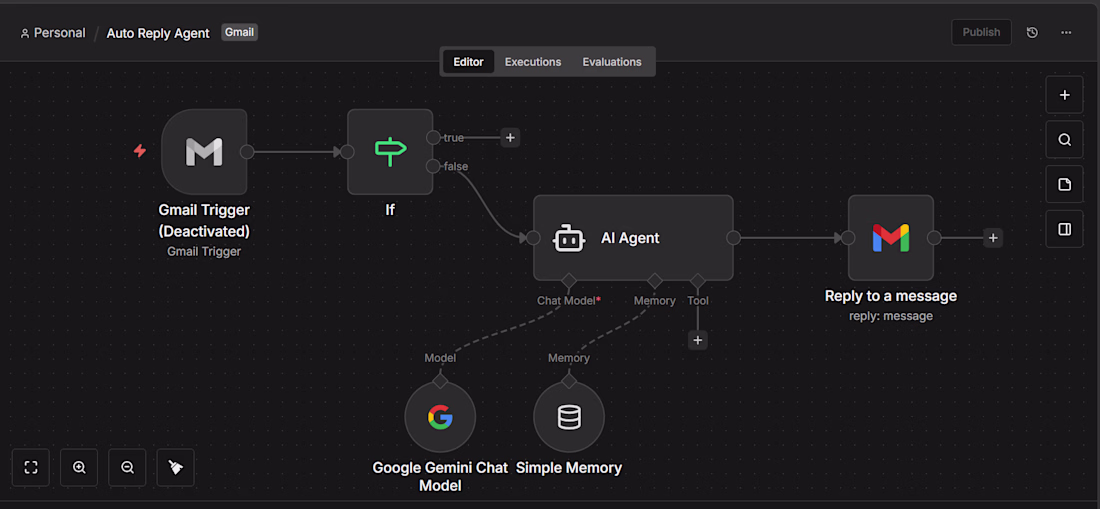This screenshot has width=1100, height=509.
Task: Click the AI Agent Memory diamond connector
Action: click(x=655, y=280)
